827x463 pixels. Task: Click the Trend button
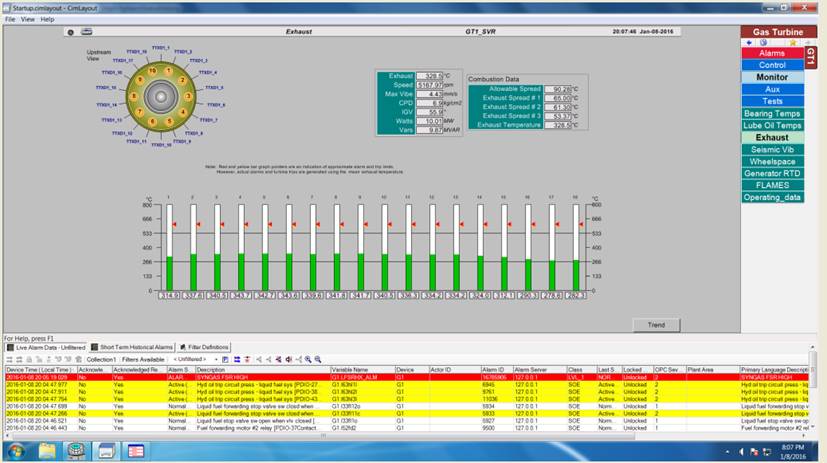(656, 325)
